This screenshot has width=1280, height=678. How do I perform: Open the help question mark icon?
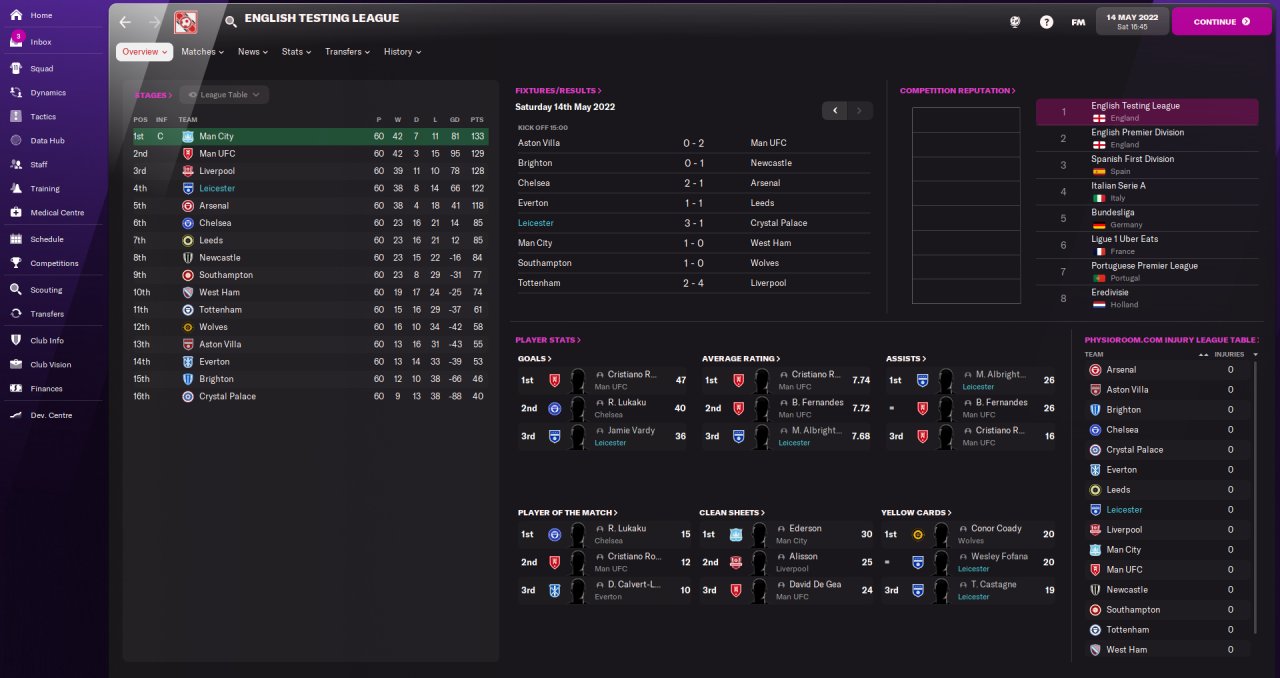[x=1046, y=22]
